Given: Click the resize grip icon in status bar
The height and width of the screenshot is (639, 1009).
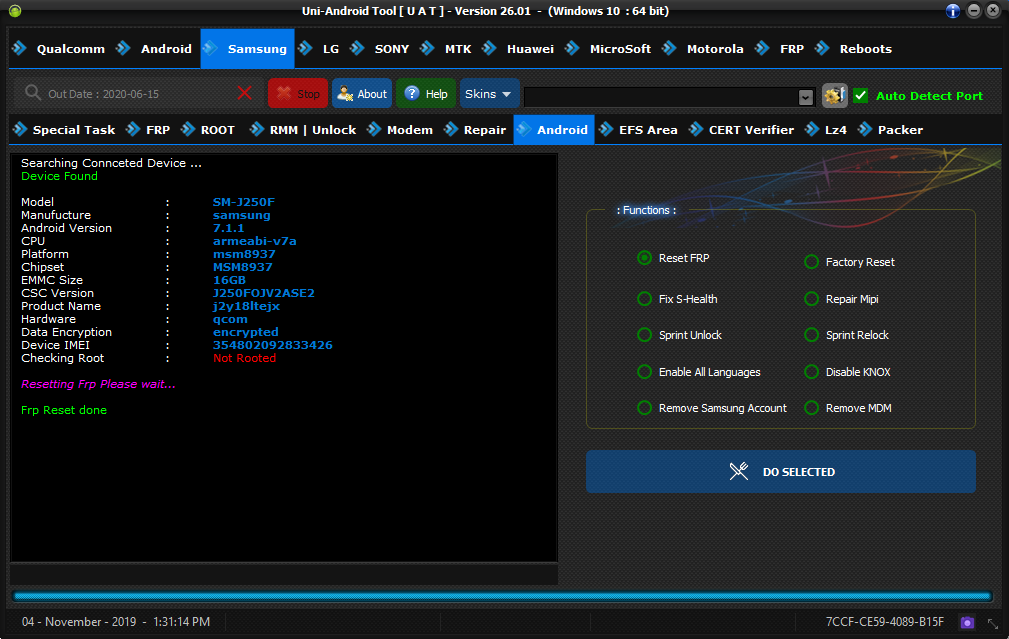Looking at the screenshot, I should (x=992, y=622).
